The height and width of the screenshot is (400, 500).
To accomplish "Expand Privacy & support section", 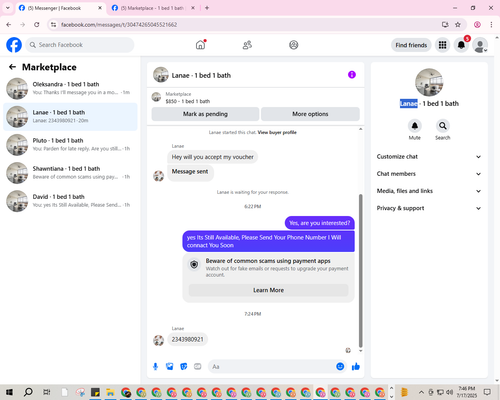I will click(429, 208).
